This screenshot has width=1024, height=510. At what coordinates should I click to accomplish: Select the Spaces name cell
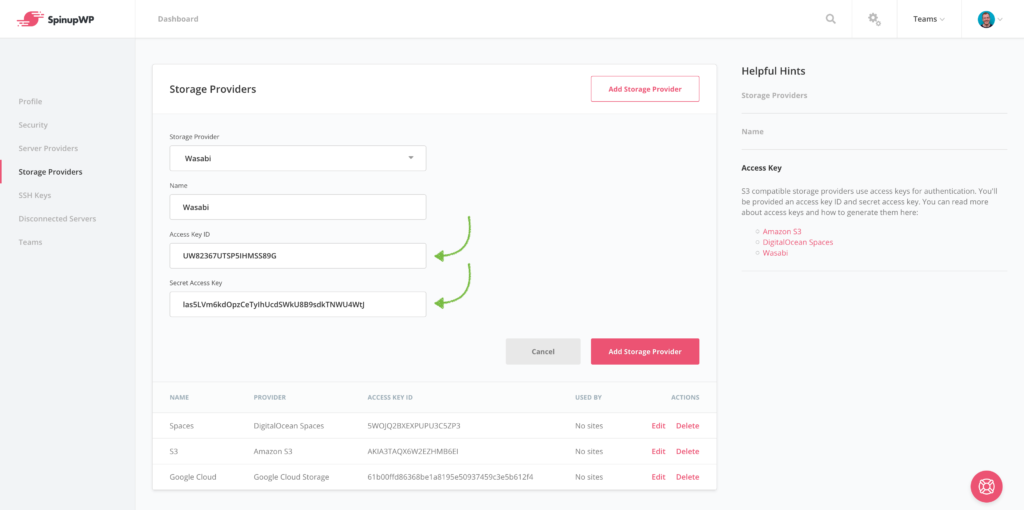click(182, 426)
